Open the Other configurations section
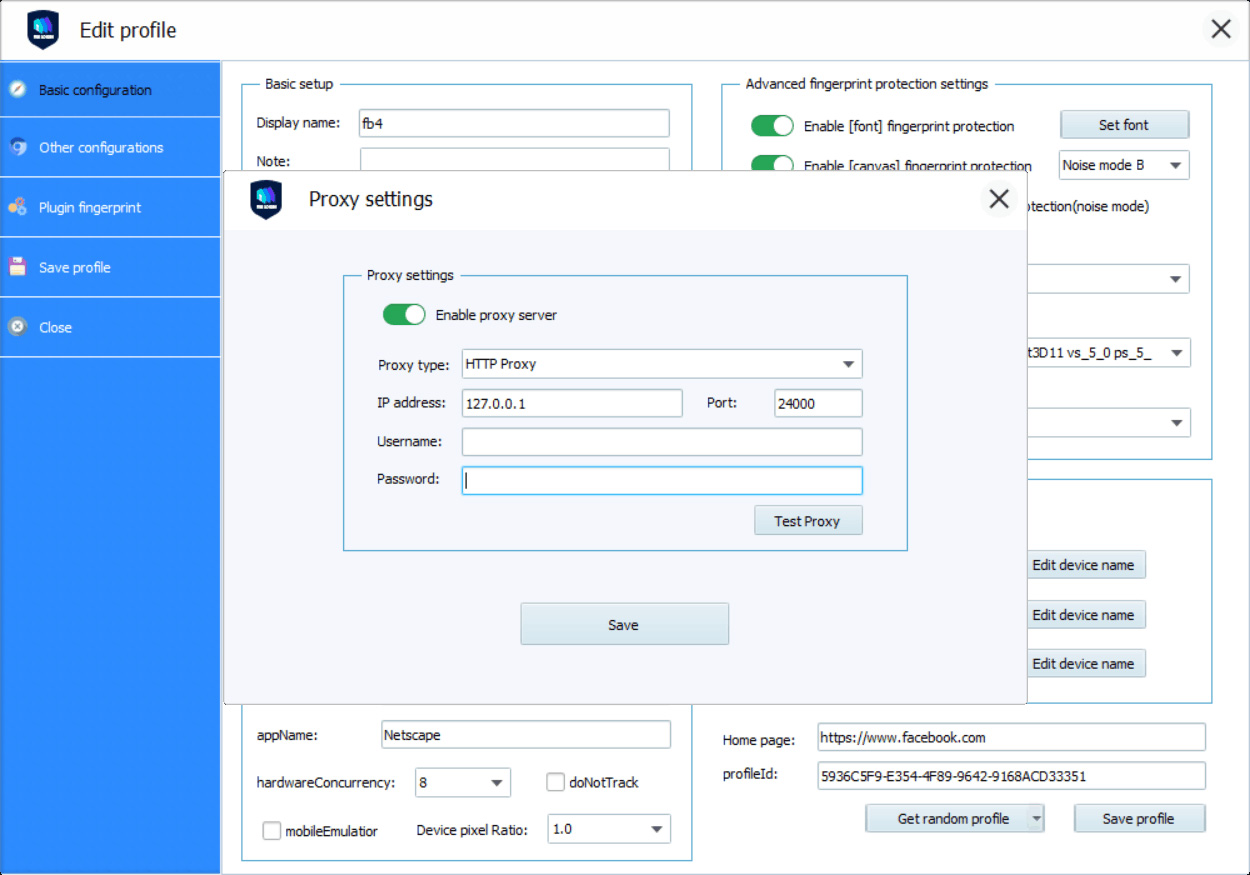Viewport: 1250px width, 875px height. (x=110, y=147)
